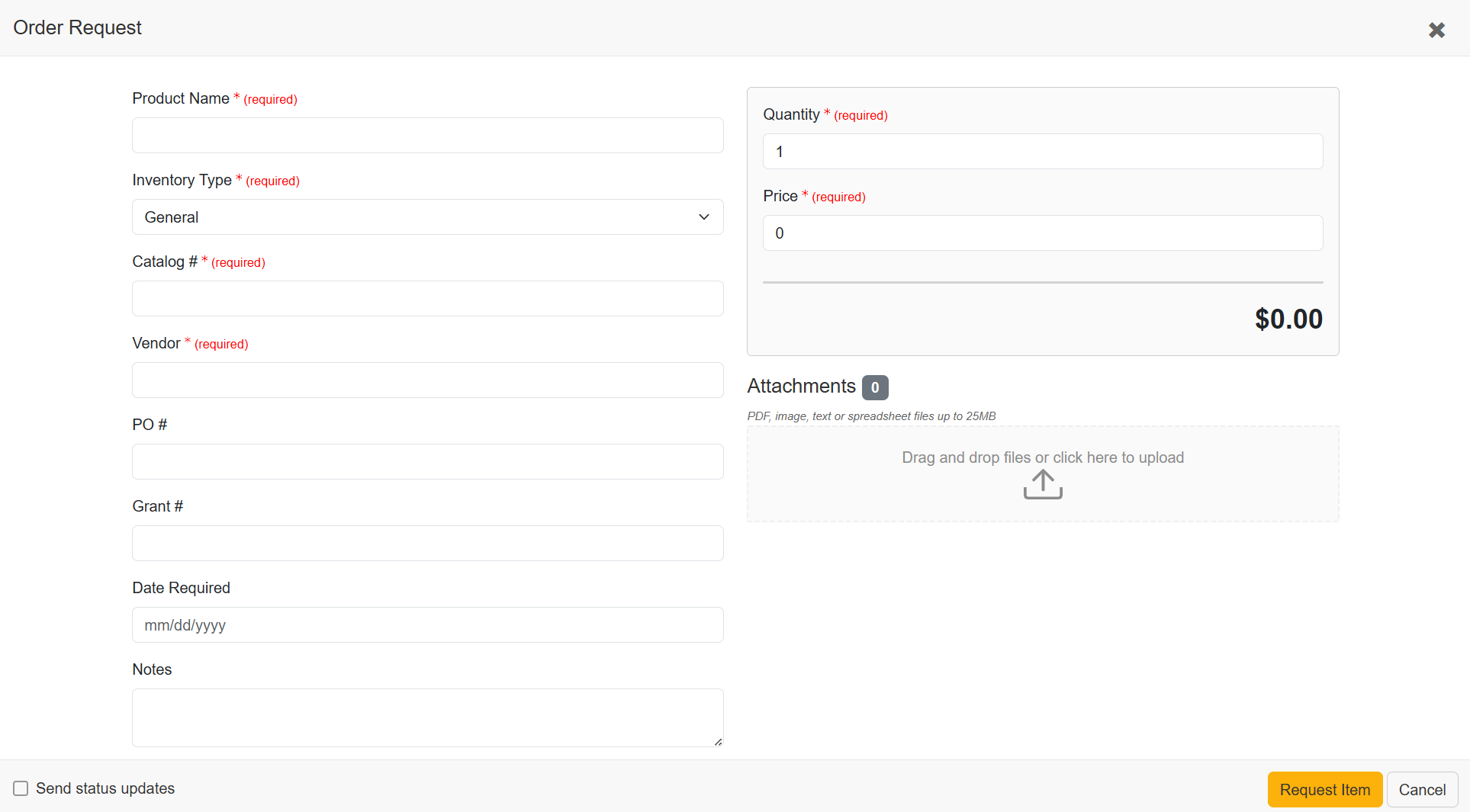Image resolution: width=1470 pixels, height=812 pixels.
Task: Click the Quantity input showing 1
Action: (x=1042, y=151)
